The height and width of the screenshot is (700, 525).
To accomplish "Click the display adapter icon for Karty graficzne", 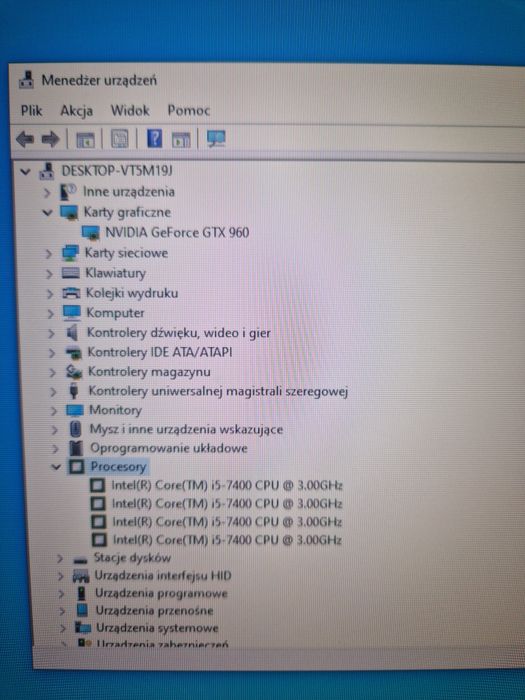I will 69,212.
